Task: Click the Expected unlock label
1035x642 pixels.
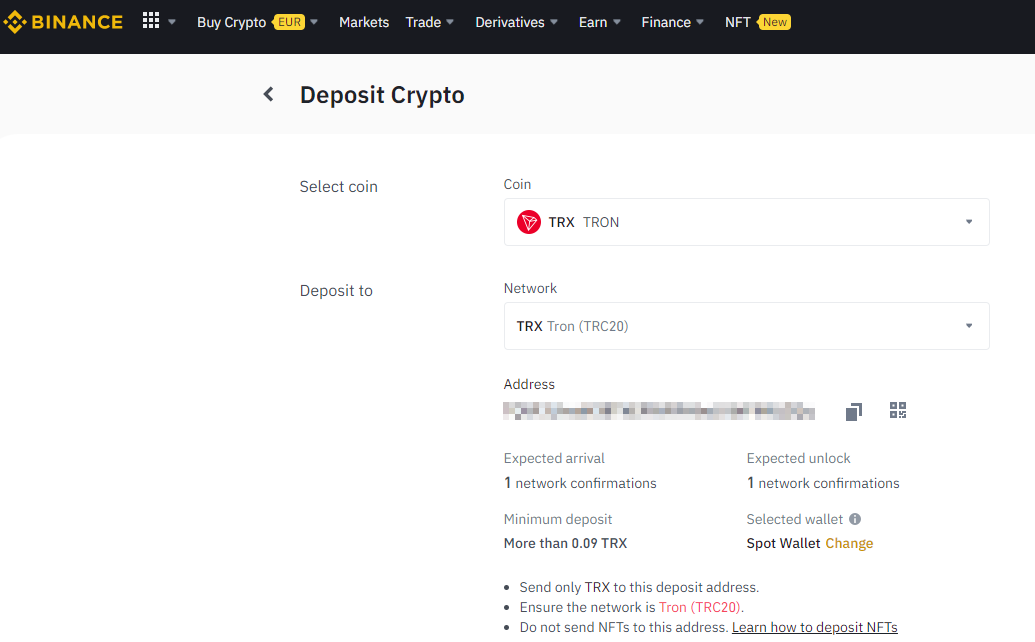Action: (x=798, y=458)
